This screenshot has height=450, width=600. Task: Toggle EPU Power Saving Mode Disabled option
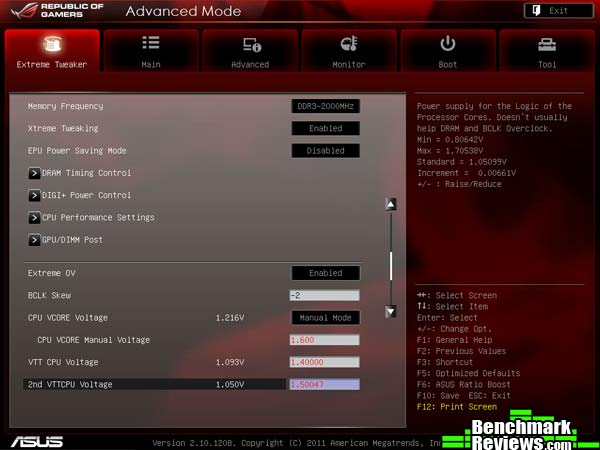325,150
